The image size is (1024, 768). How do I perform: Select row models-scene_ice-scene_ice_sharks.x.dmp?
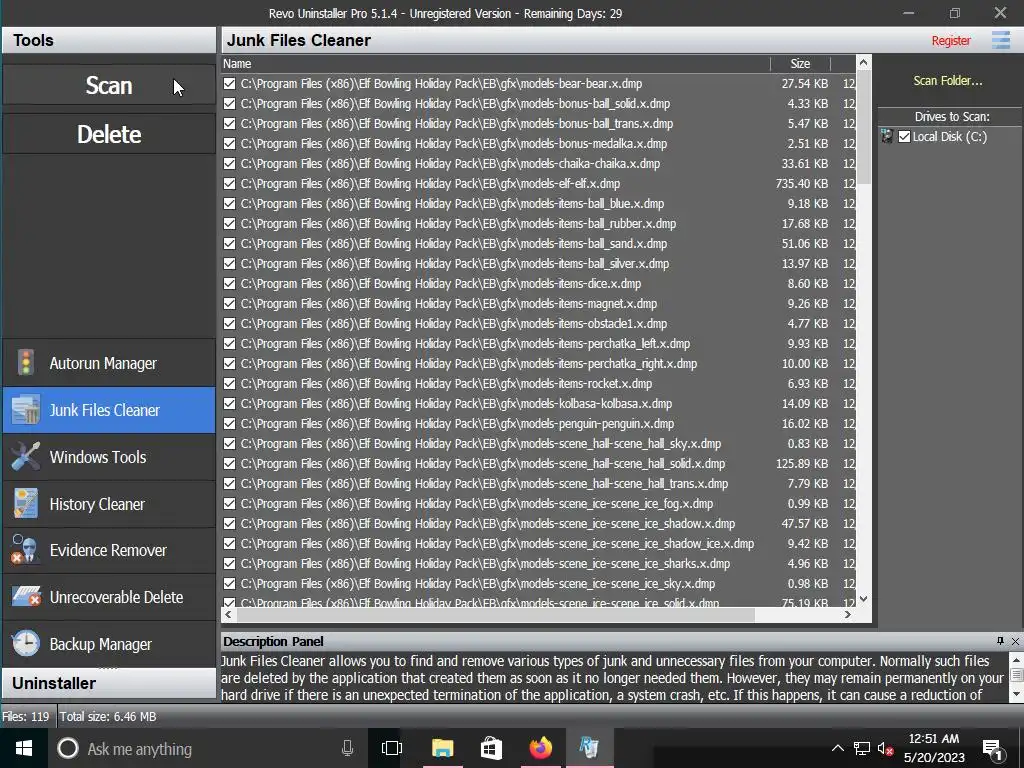(x=539, y=564)
